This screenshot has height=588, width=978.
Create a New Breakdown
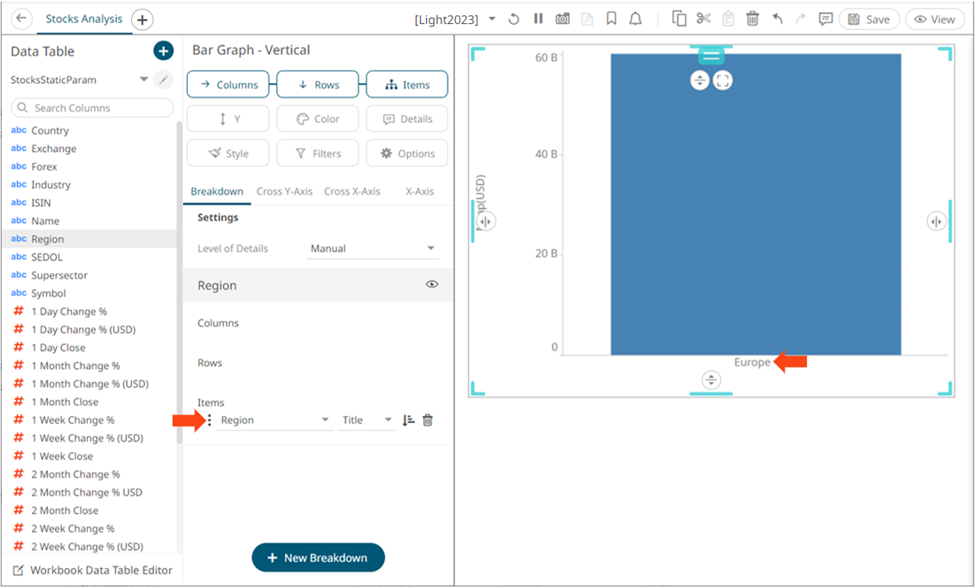318,557
